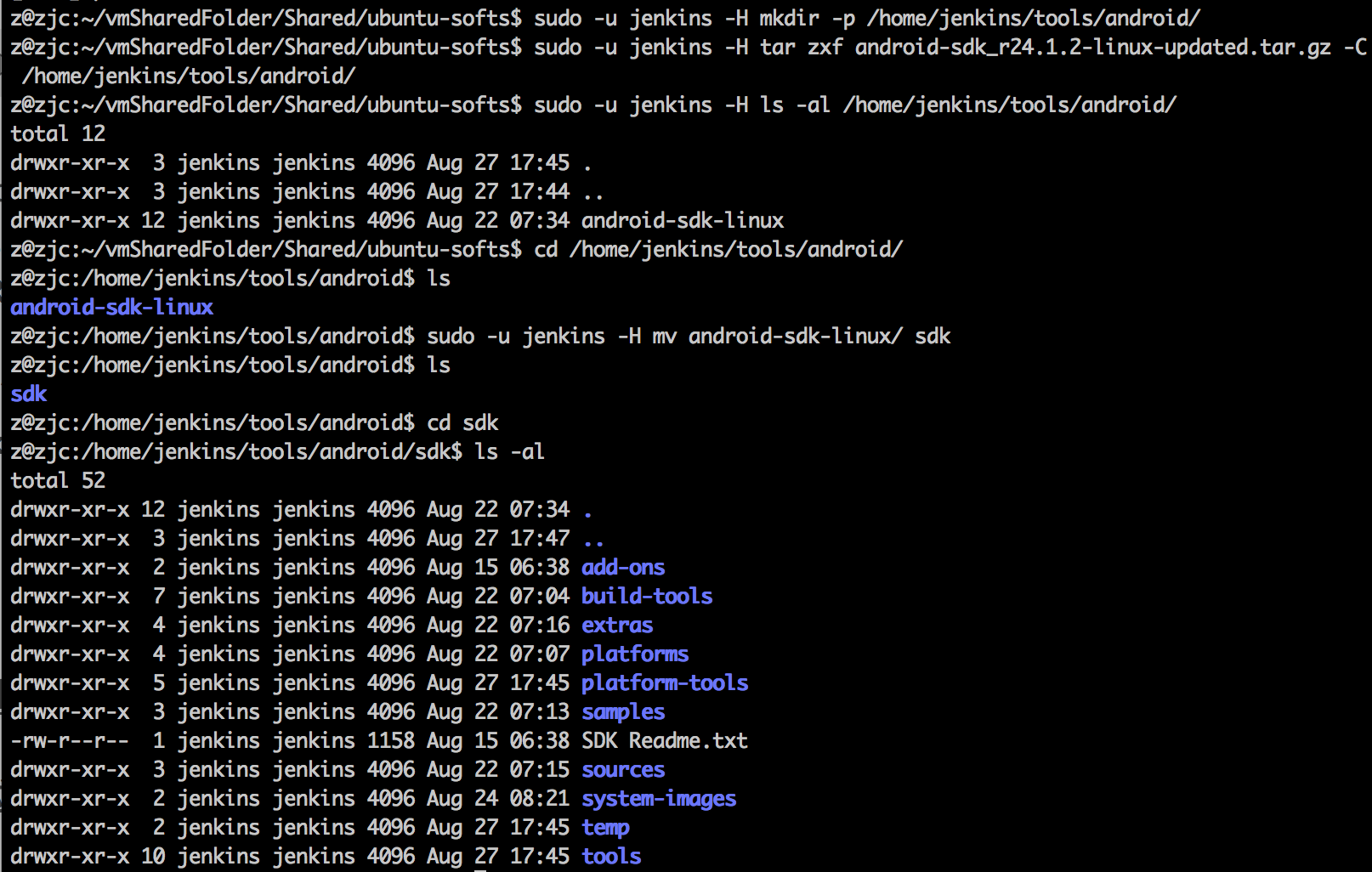Click the 'extras' directory entry
1372x872 pixels.
point(617,625)
